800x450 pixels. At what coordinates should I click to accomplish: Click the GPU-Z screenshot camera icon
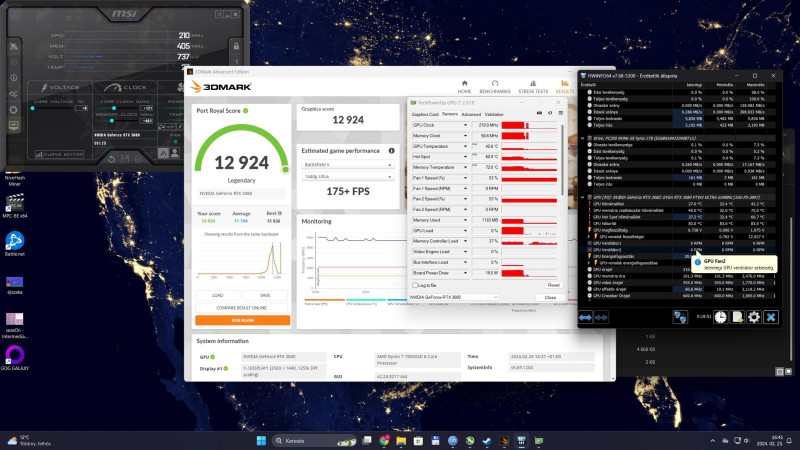[x=539, y=113]
